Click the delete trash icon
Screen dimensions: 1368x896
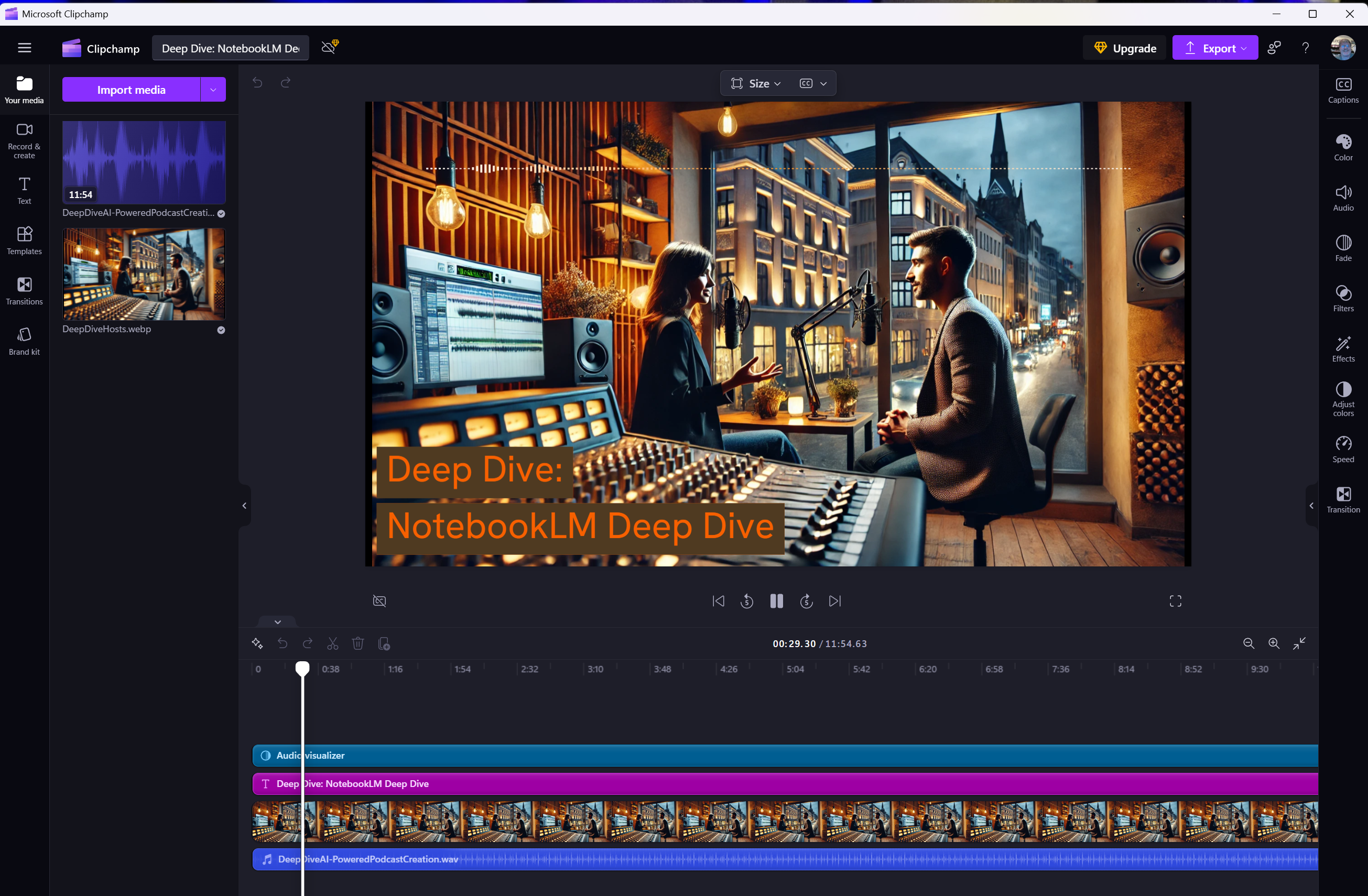tap(358, 643)
